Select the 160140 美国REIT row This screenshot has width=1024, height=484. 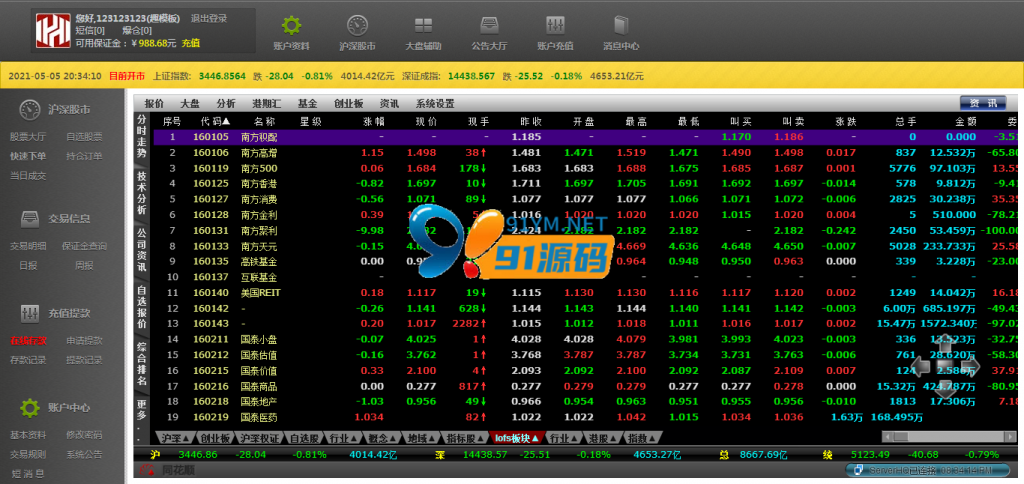[x=585, y=293]
